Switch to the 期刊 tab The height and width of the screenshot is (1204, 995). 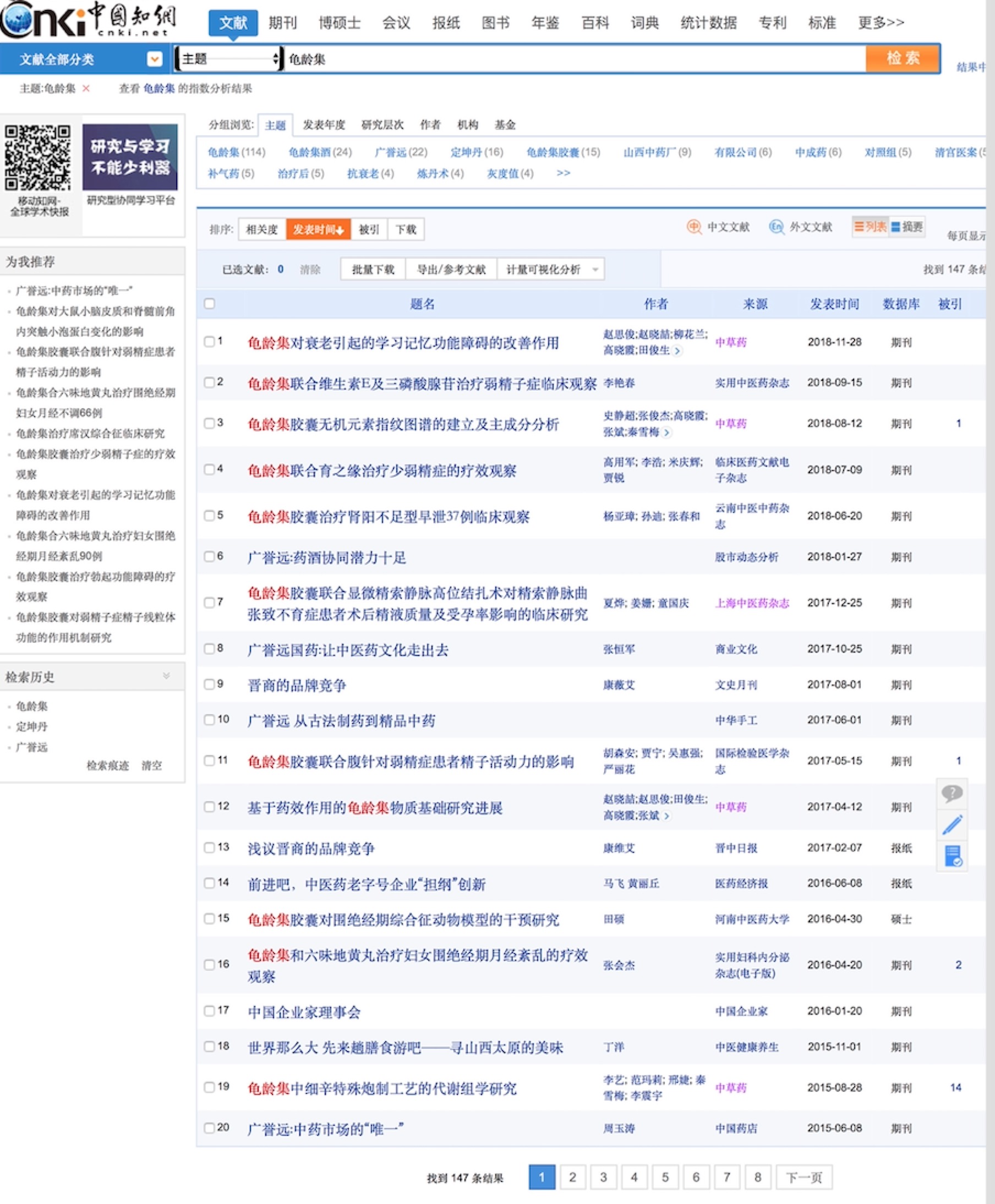pos(282,23)
